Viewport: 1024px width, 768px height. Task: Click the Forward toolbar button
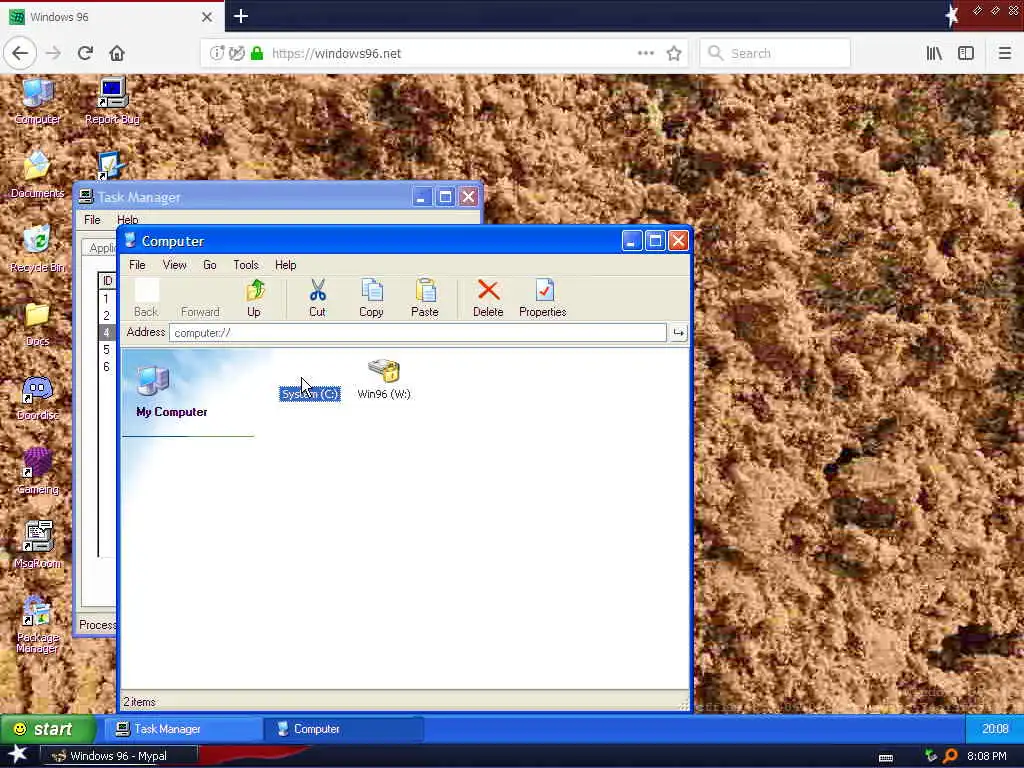coord(200,298)
